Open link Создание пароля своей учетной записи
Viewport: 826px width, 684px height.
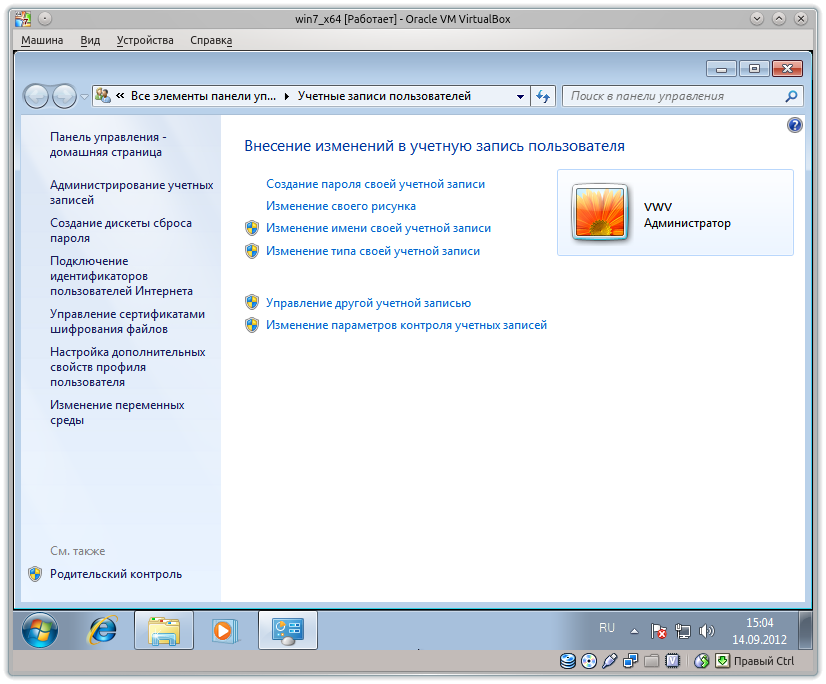point(374,184)
